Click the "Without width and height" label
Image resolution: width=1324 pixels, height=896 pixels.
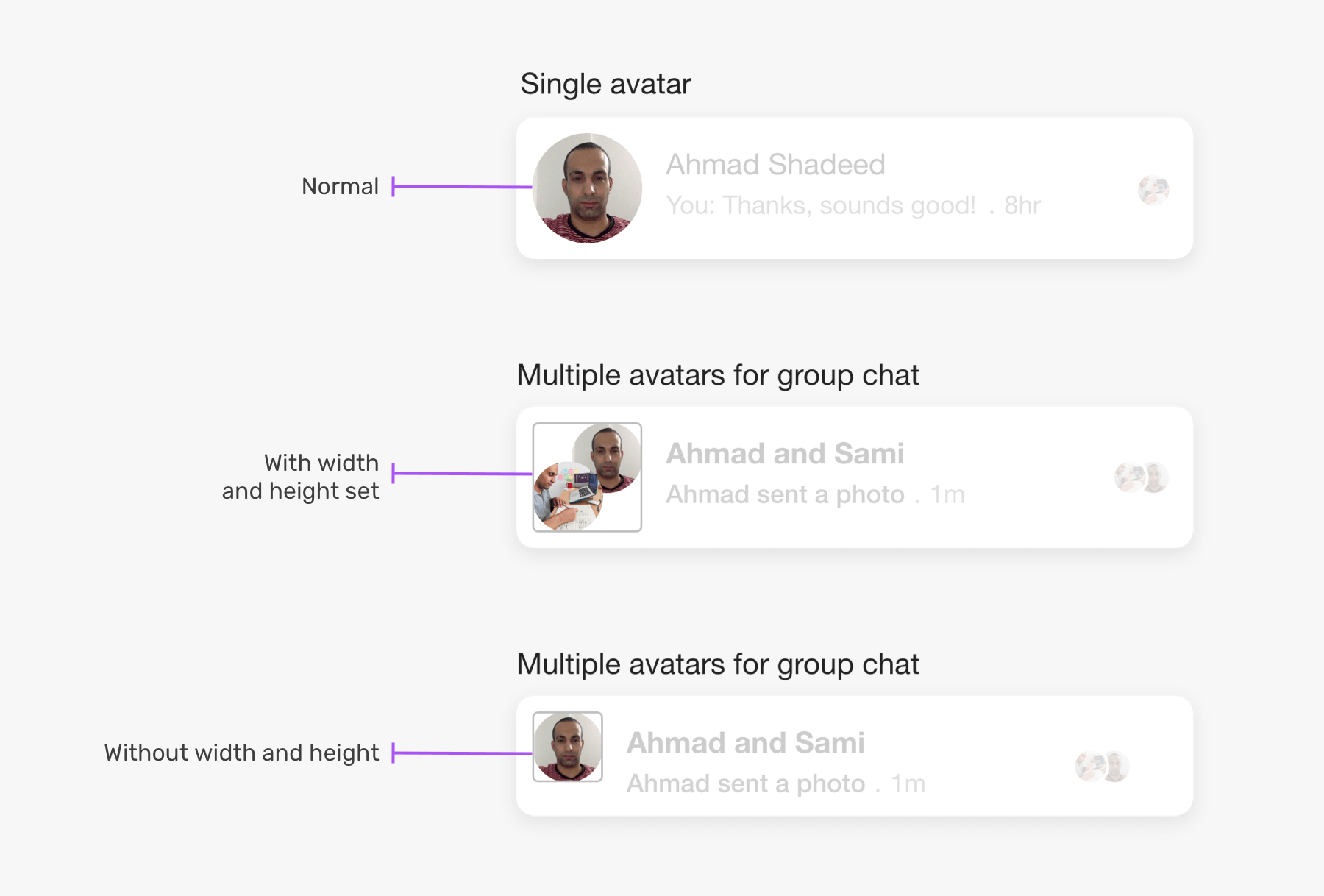click(241, 753)
